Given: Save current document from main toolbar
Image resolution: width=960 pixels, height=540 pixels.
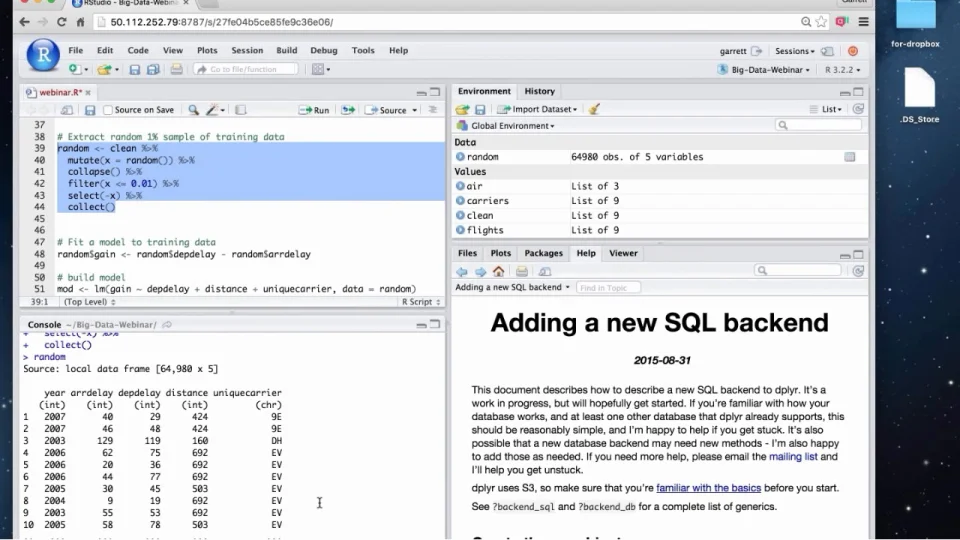Looking at the screenshot, I should [x=134, y=69].
